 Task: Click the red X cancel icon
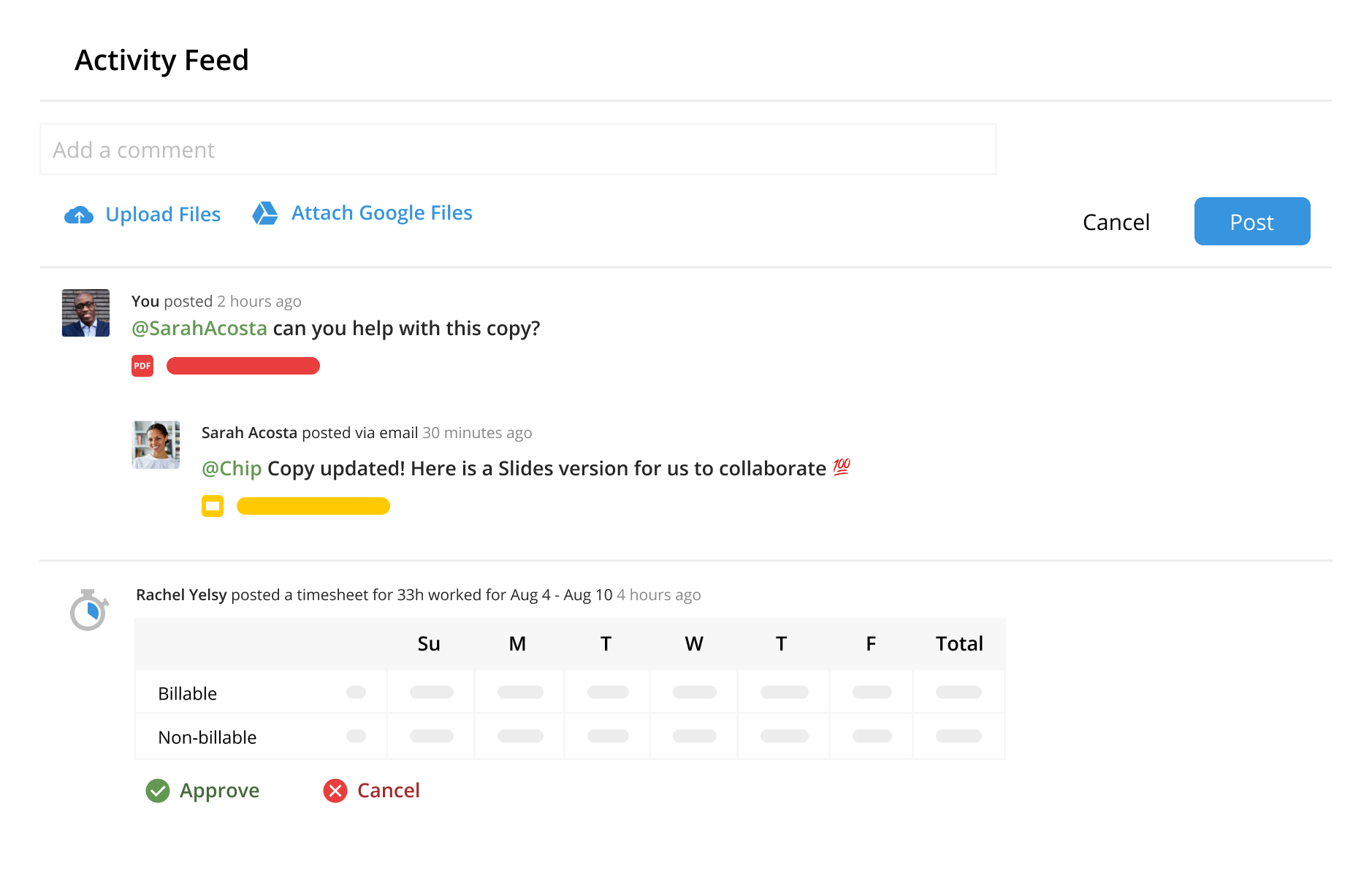click(335, 791)
